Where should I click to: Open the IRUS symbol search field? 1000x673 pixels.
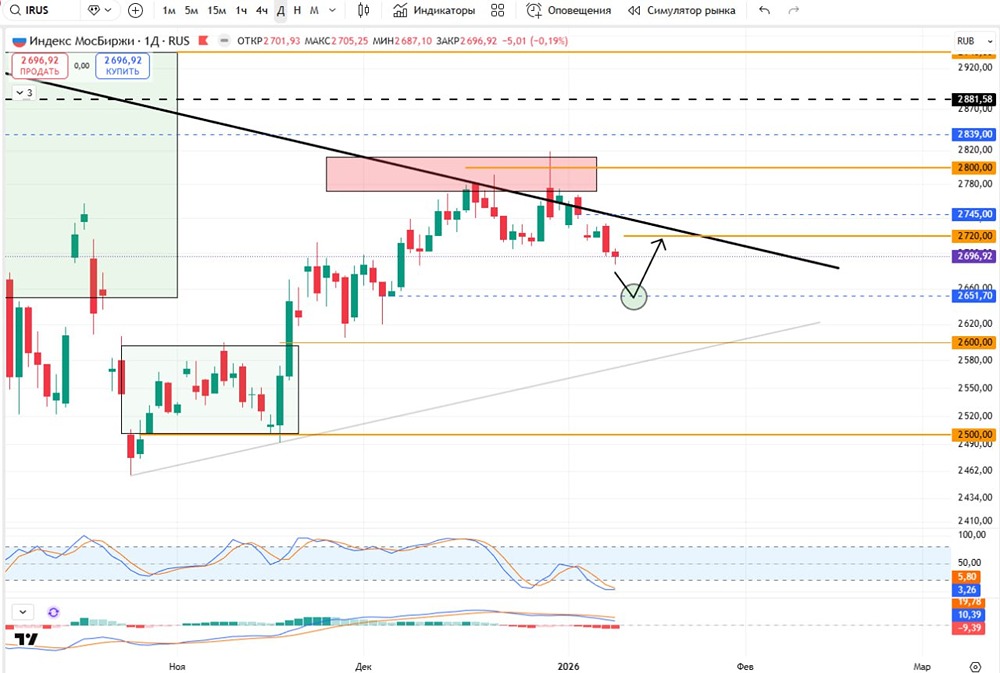point(41,10)
